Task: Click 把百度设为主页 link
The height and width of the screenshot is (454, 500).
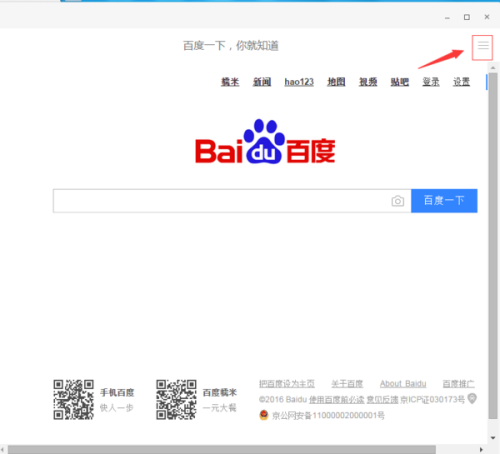Action: (x=287, y=384)
